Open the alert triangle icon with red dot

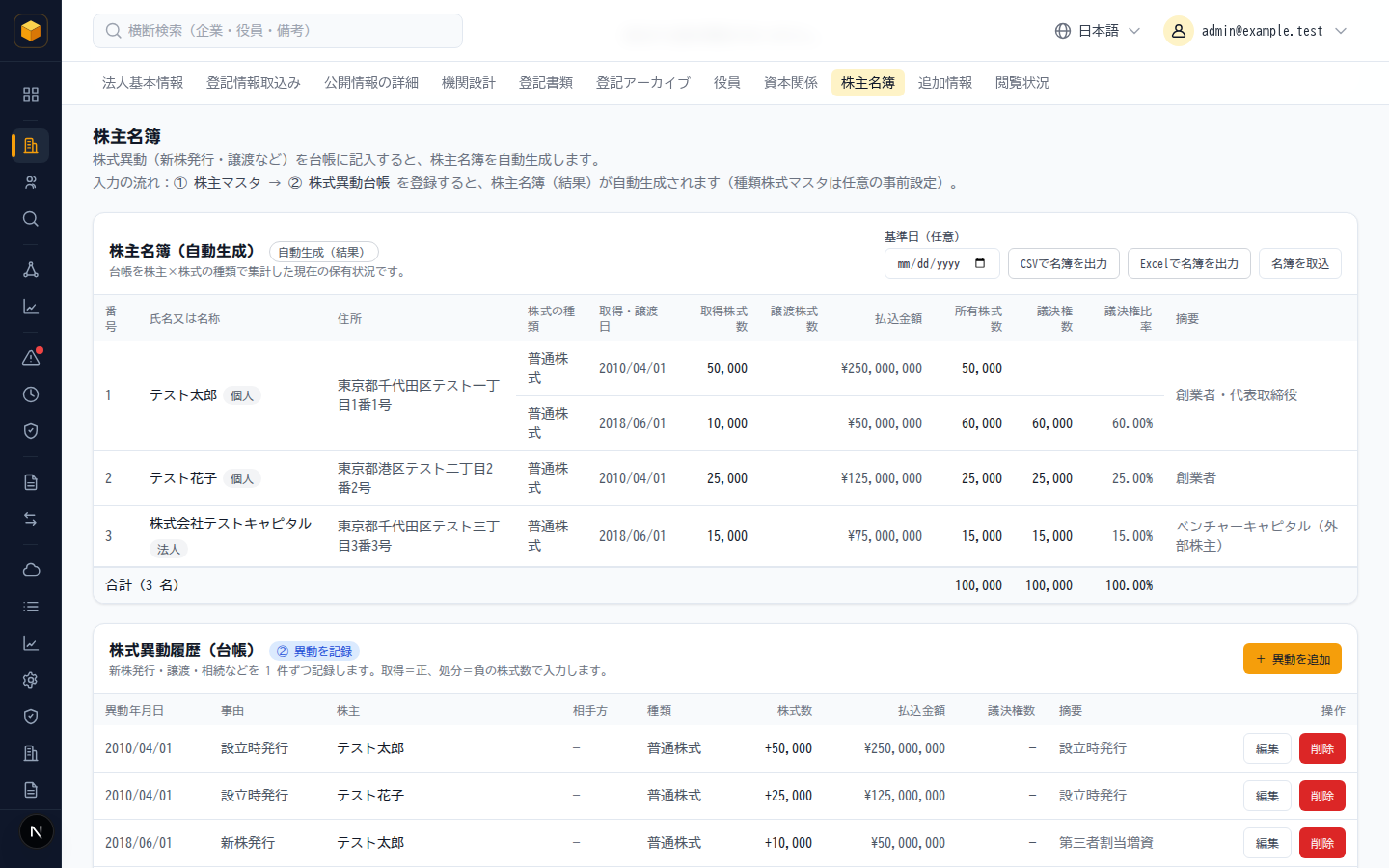(31, 358)
